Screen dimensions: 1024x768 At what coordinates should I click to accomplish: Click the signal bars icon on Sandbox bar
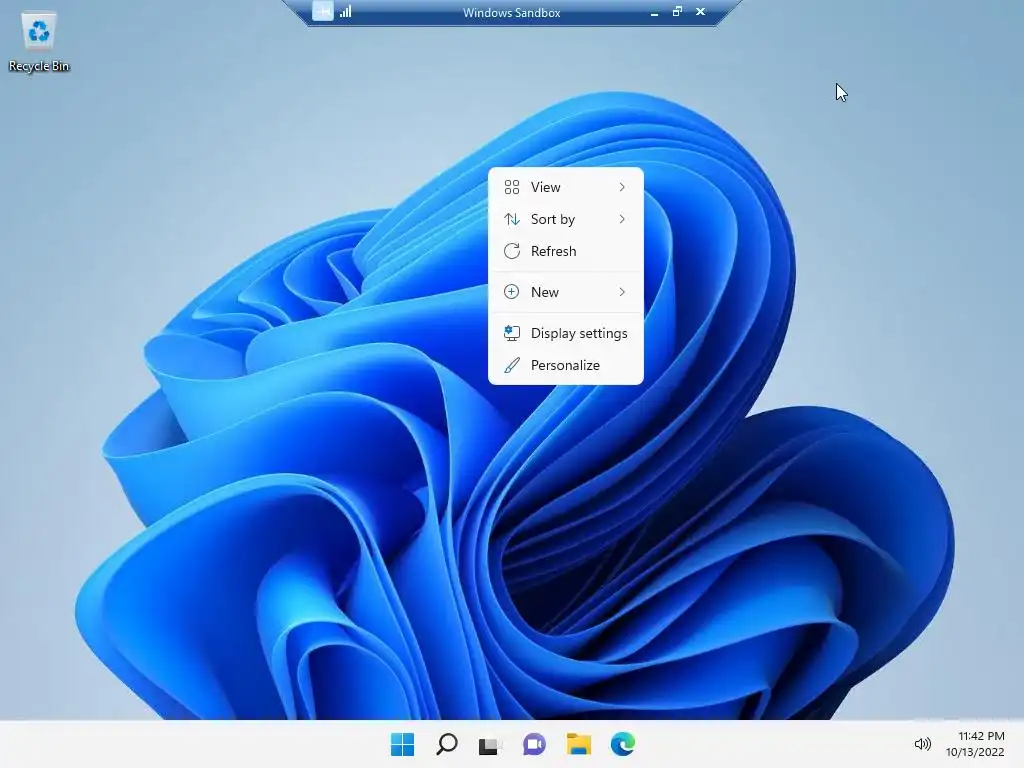pyautogui.click(x=345, y=12)
